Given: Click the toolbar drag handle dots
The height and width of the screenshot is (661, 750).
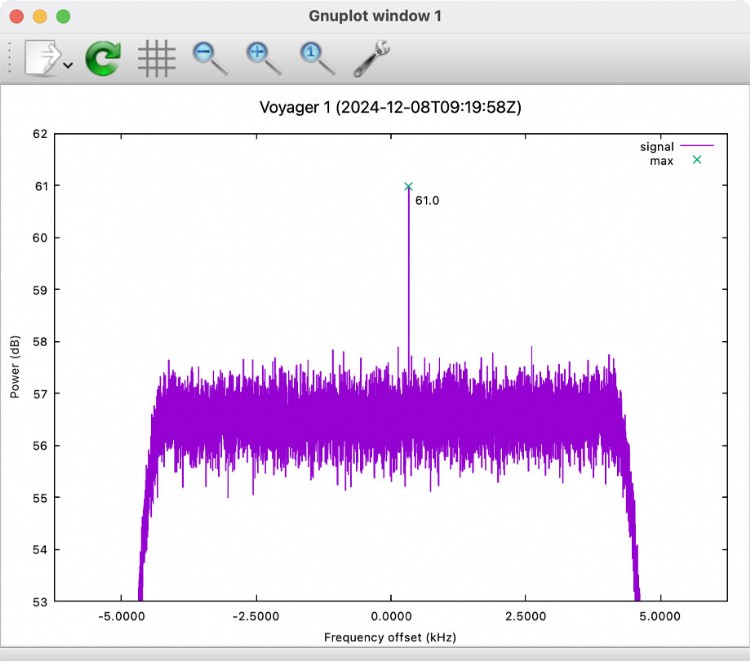Looking at the screenshot, I should pos(10,58).
